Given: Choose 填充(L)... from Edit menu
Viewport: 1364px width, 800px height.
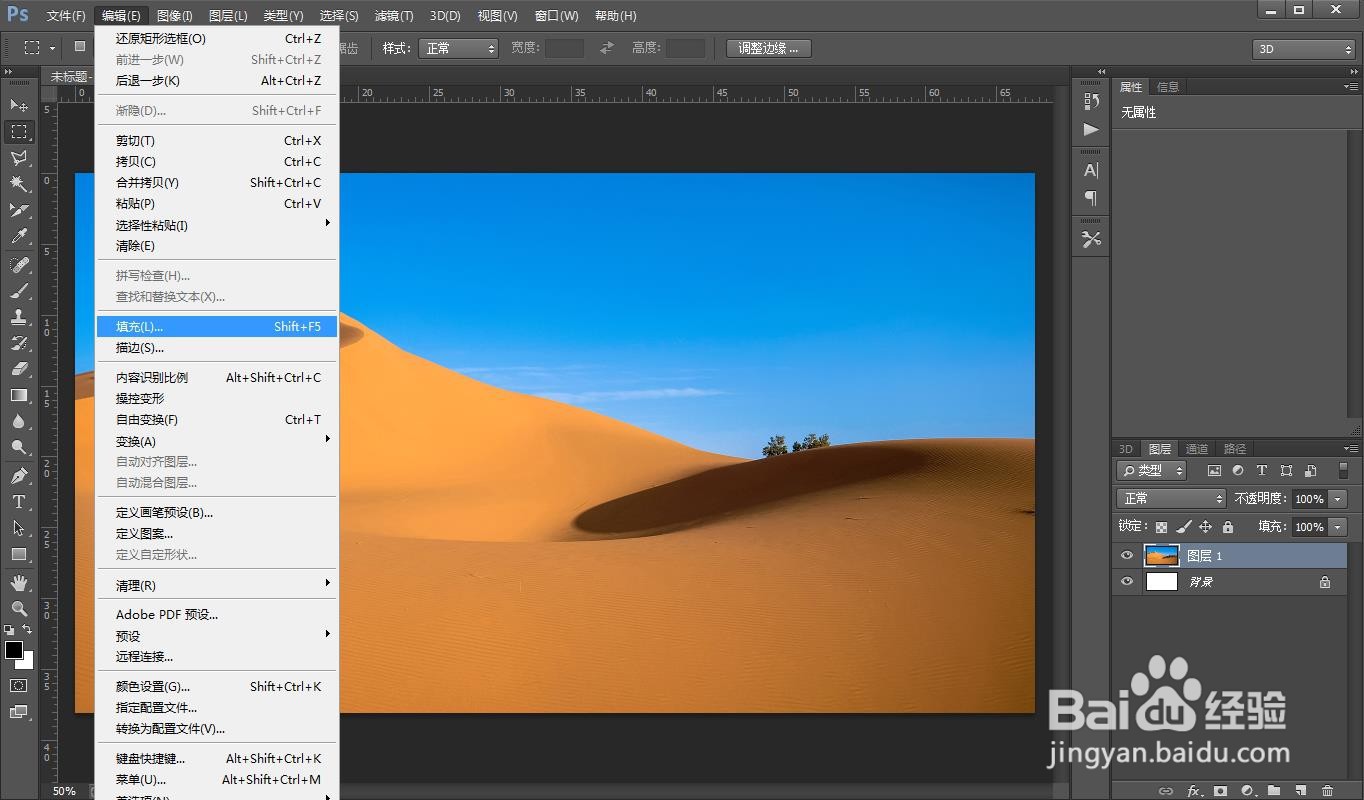Looking at the screenshot, I should point(217,326).
